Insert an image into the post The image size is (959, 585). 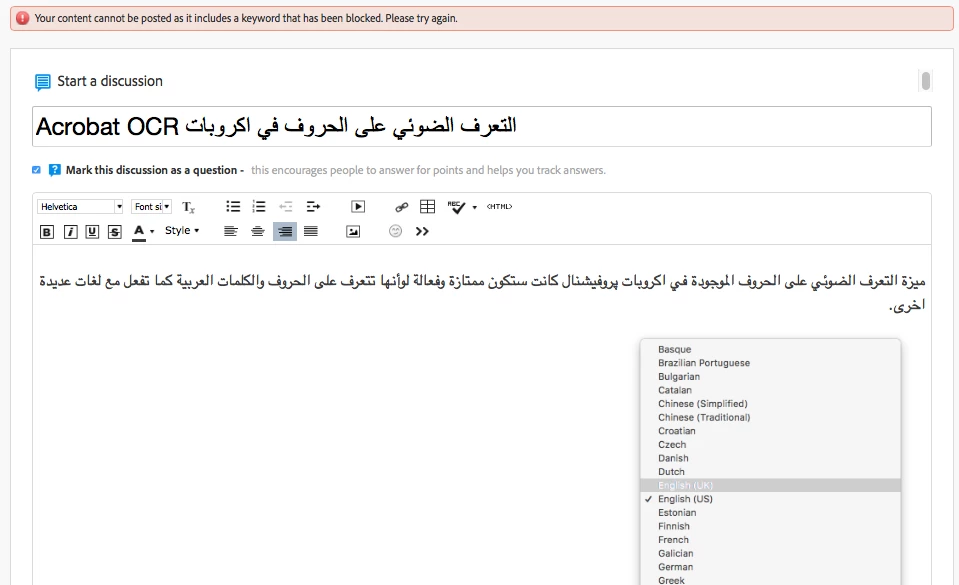click(x=353, y=231)
